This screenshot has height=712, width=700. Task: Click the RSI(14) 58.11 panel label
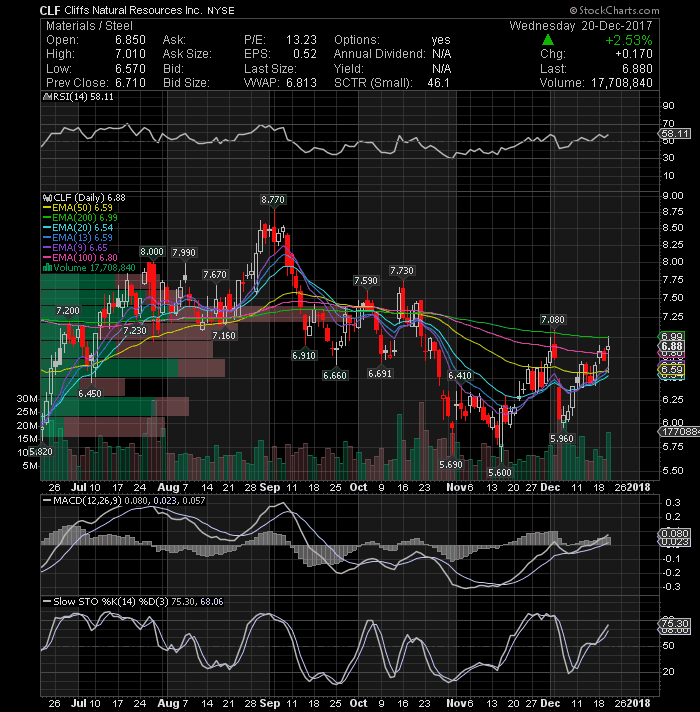coord(82,97)
